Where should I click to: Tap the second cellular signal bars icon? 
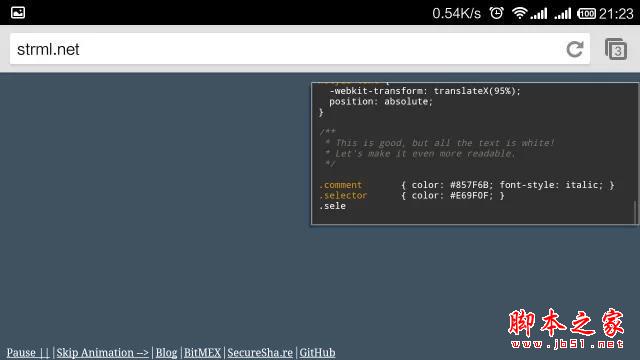pyautogui.click(x=563, y=13)
